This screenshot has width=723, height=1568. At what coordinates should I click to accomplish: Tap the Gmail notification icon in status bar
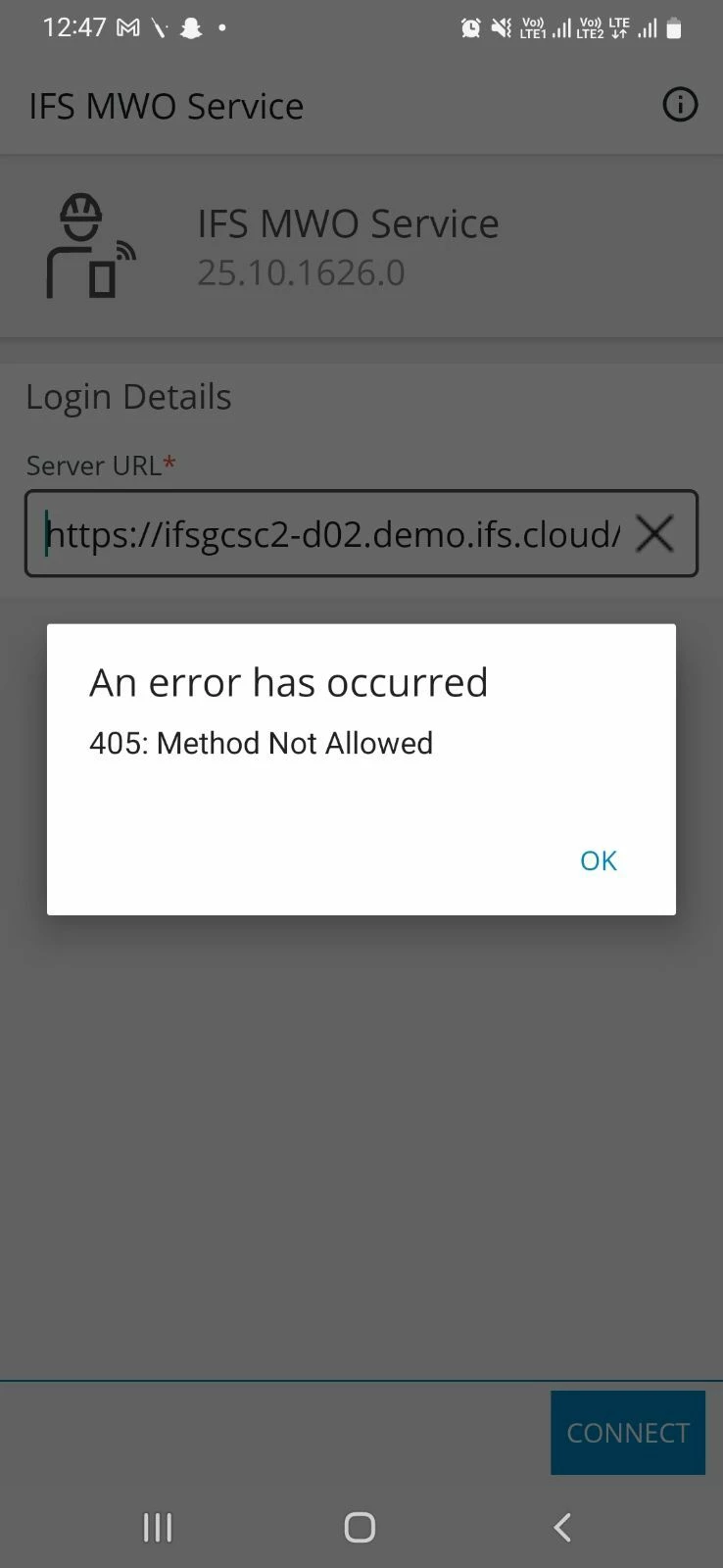coord(127,28)
